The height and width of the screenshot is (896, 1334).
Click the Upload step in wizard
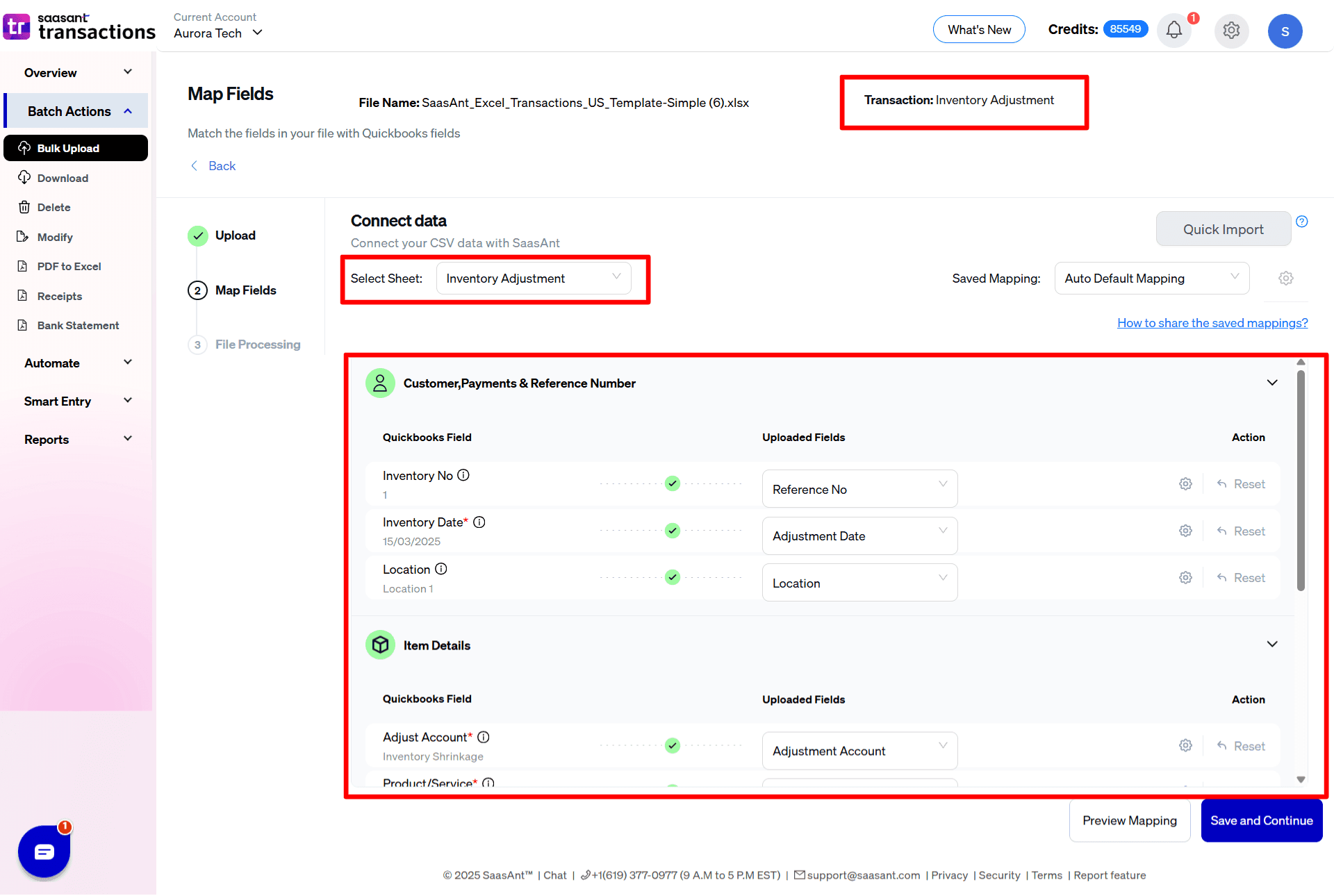[222, 235]
